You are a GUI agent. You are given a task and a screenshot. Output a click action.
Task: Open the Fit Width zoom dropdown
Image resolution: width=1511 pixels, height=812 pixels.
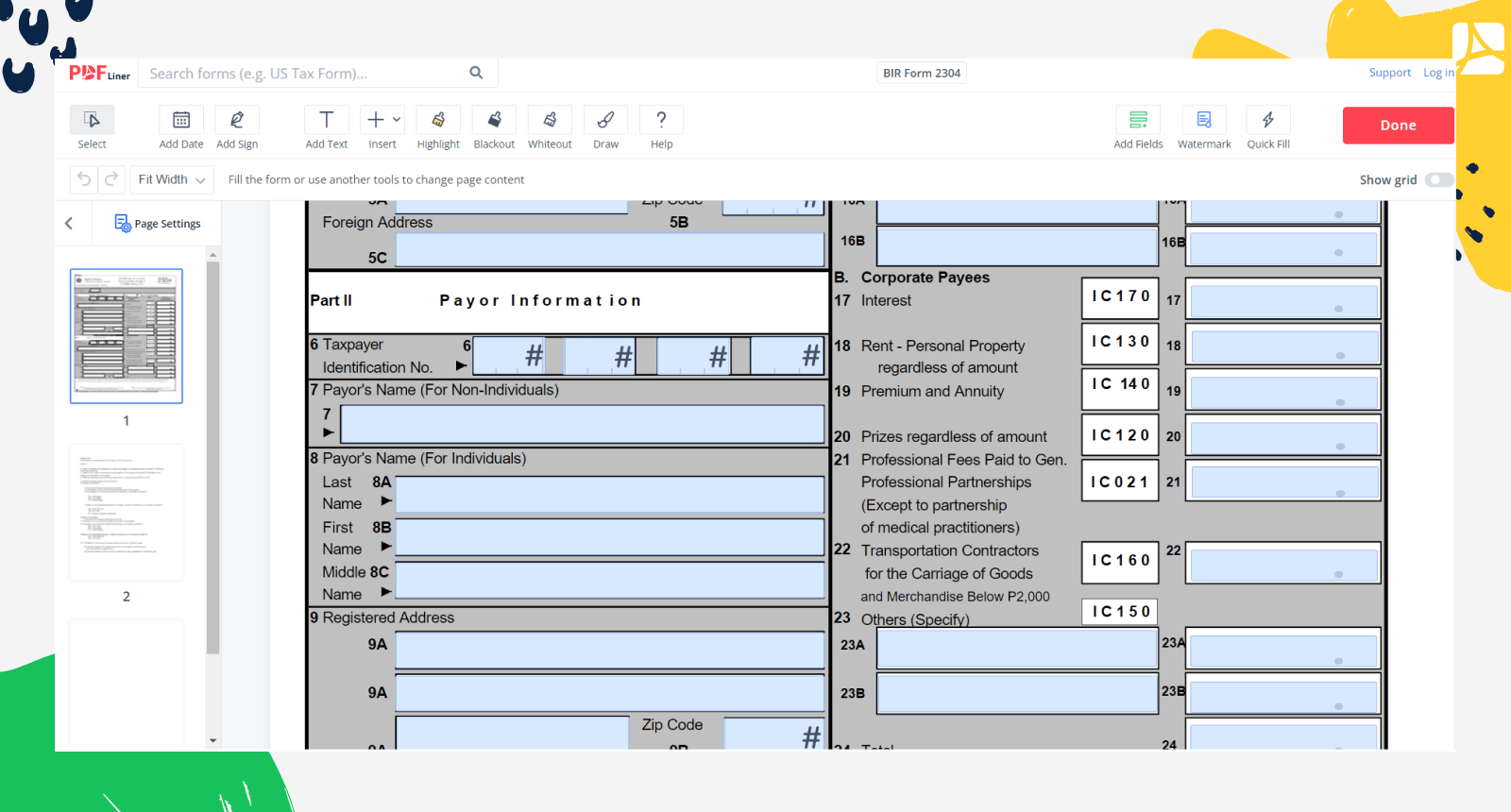[172, 179]
